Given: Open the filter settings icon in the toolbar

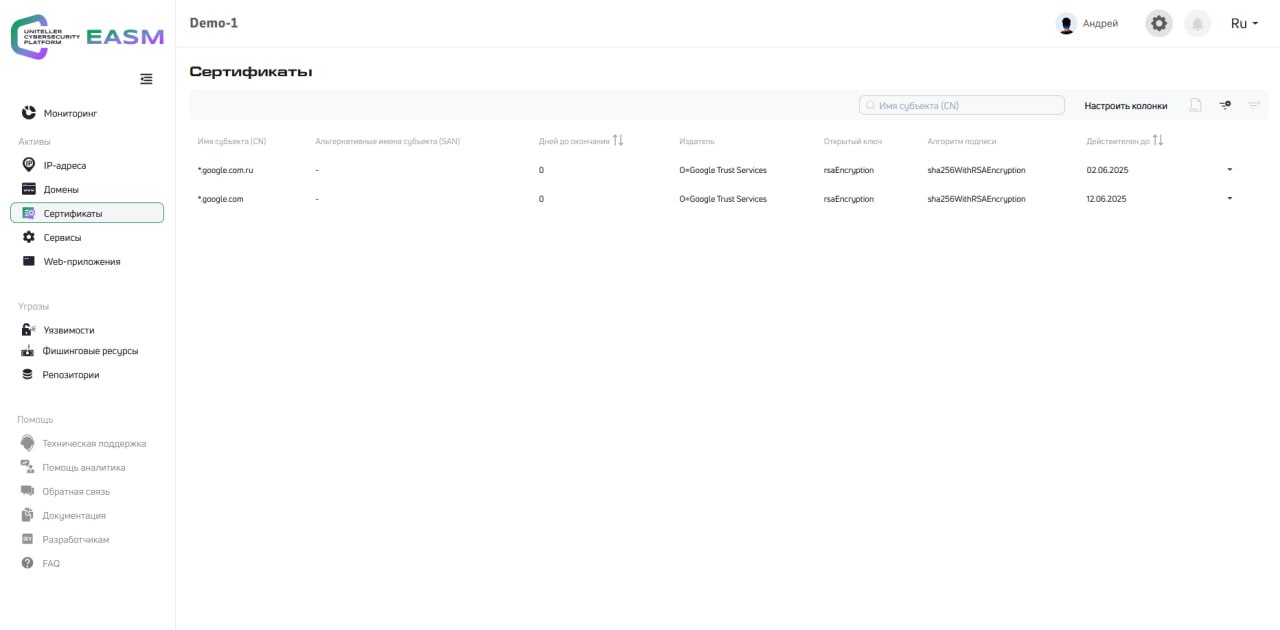Looking at the screenshot, I should click(1225, 105).
